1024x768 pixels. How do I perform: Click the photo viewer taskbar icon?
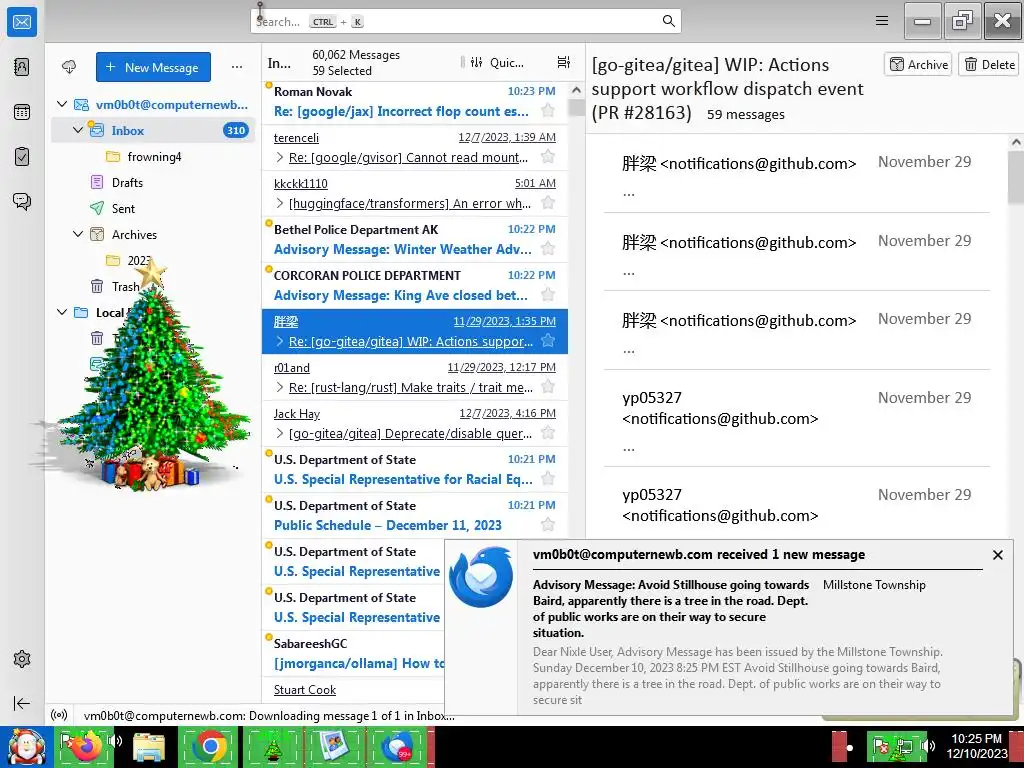coord(334,747)
